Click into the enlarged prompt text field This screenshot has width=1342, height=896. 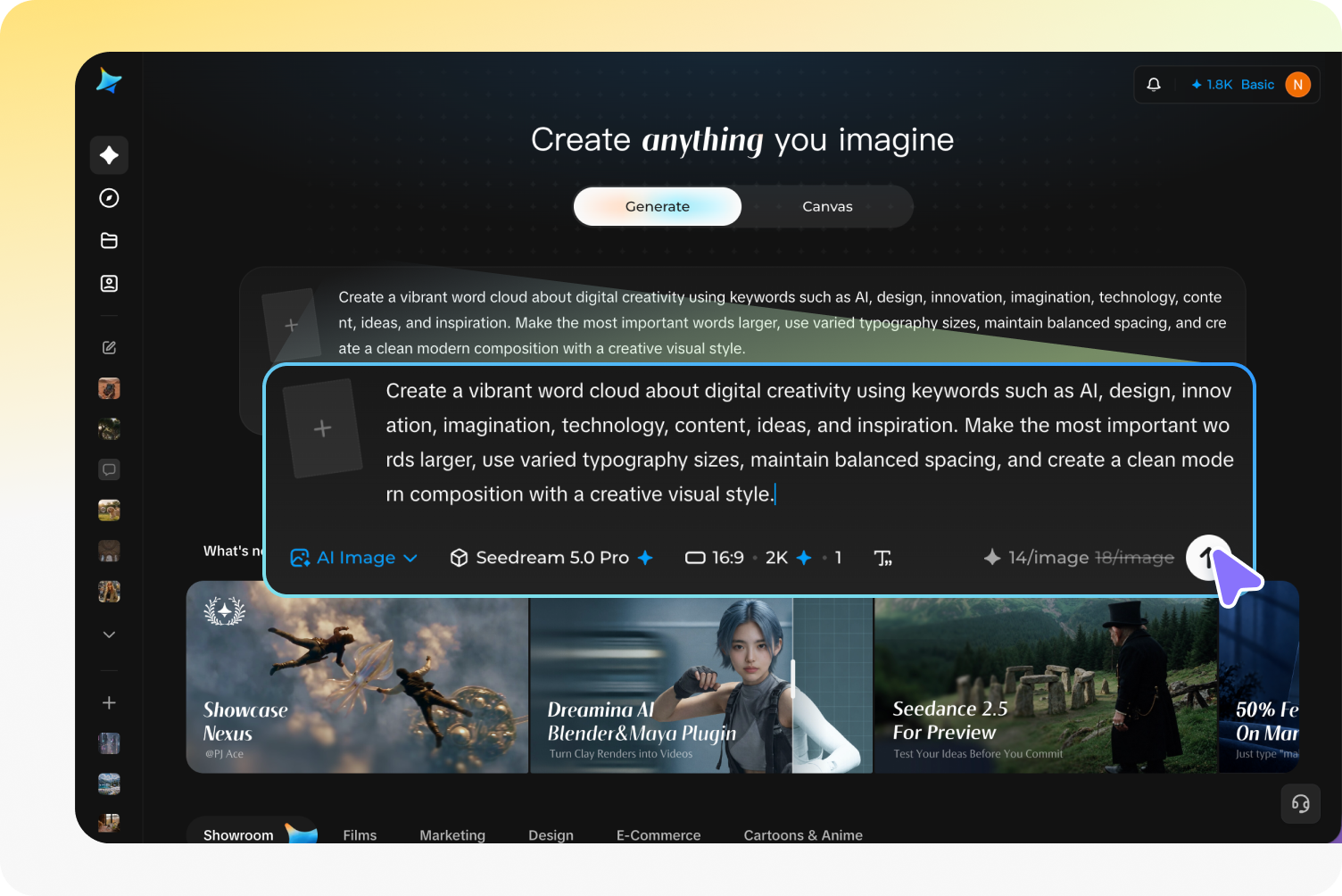(809, 443)
